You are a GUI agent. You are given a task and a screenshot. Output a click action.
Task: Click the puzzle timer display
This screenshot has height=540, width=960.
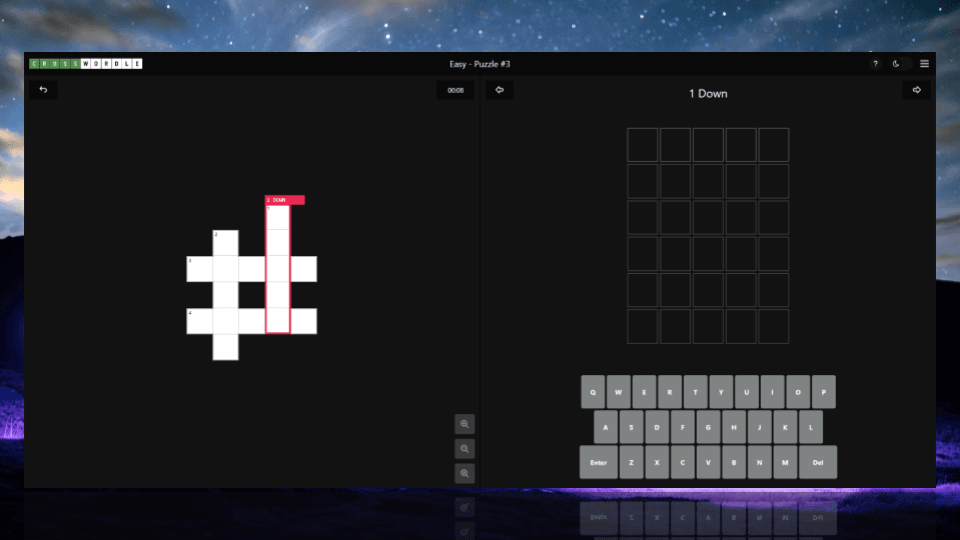pyautogui.click(x=455, y=90)
